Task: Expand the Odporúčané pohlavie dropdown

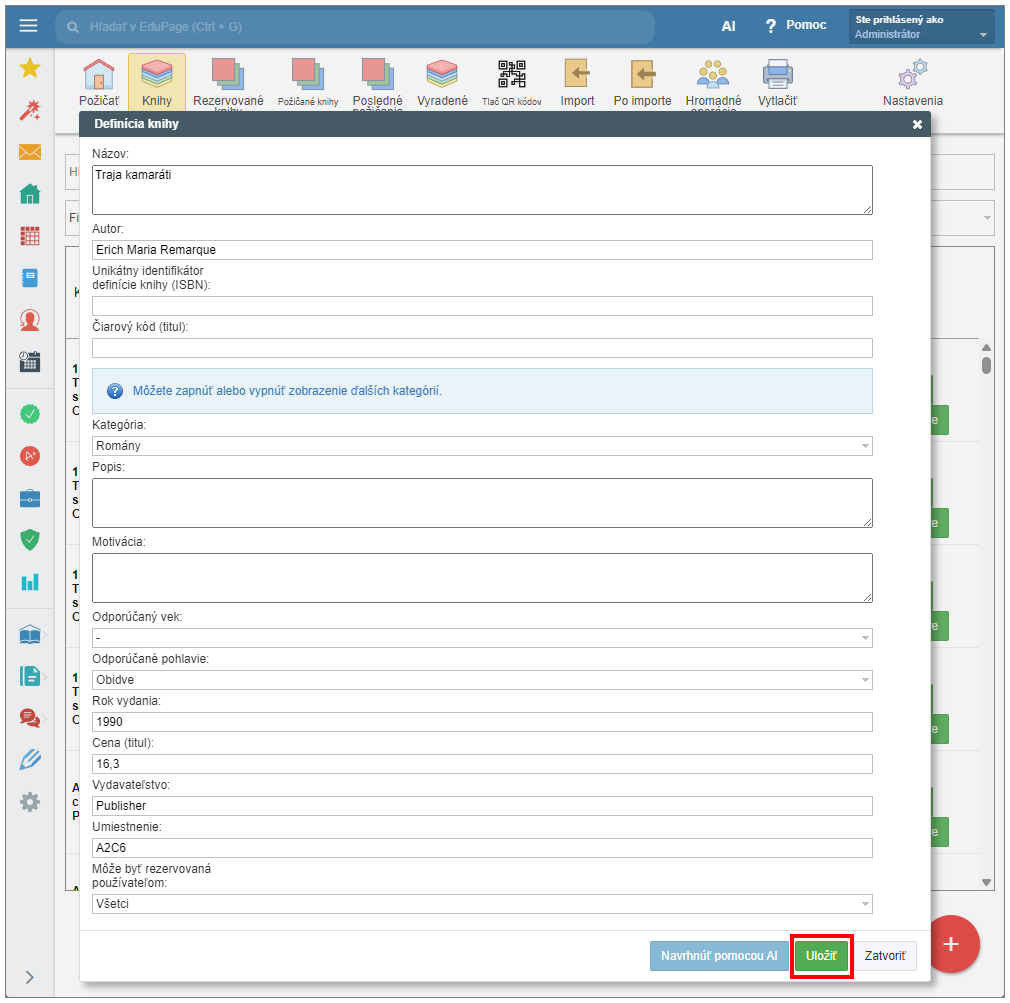Action: point(482,680)
